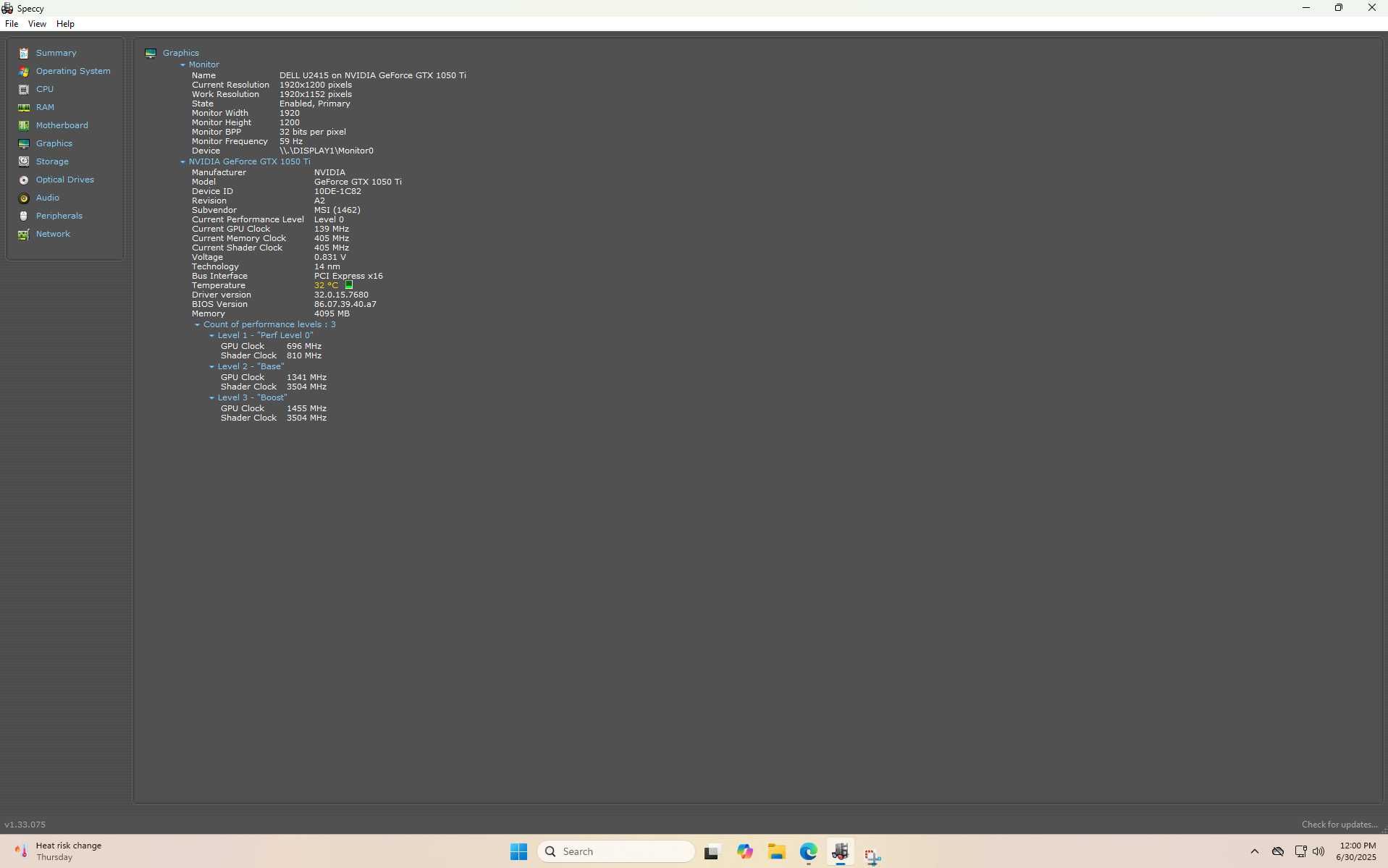Click the CPU chip icon
Image resolution: width=1388 pixels, height=868 pixels.
tap(24, 89)
